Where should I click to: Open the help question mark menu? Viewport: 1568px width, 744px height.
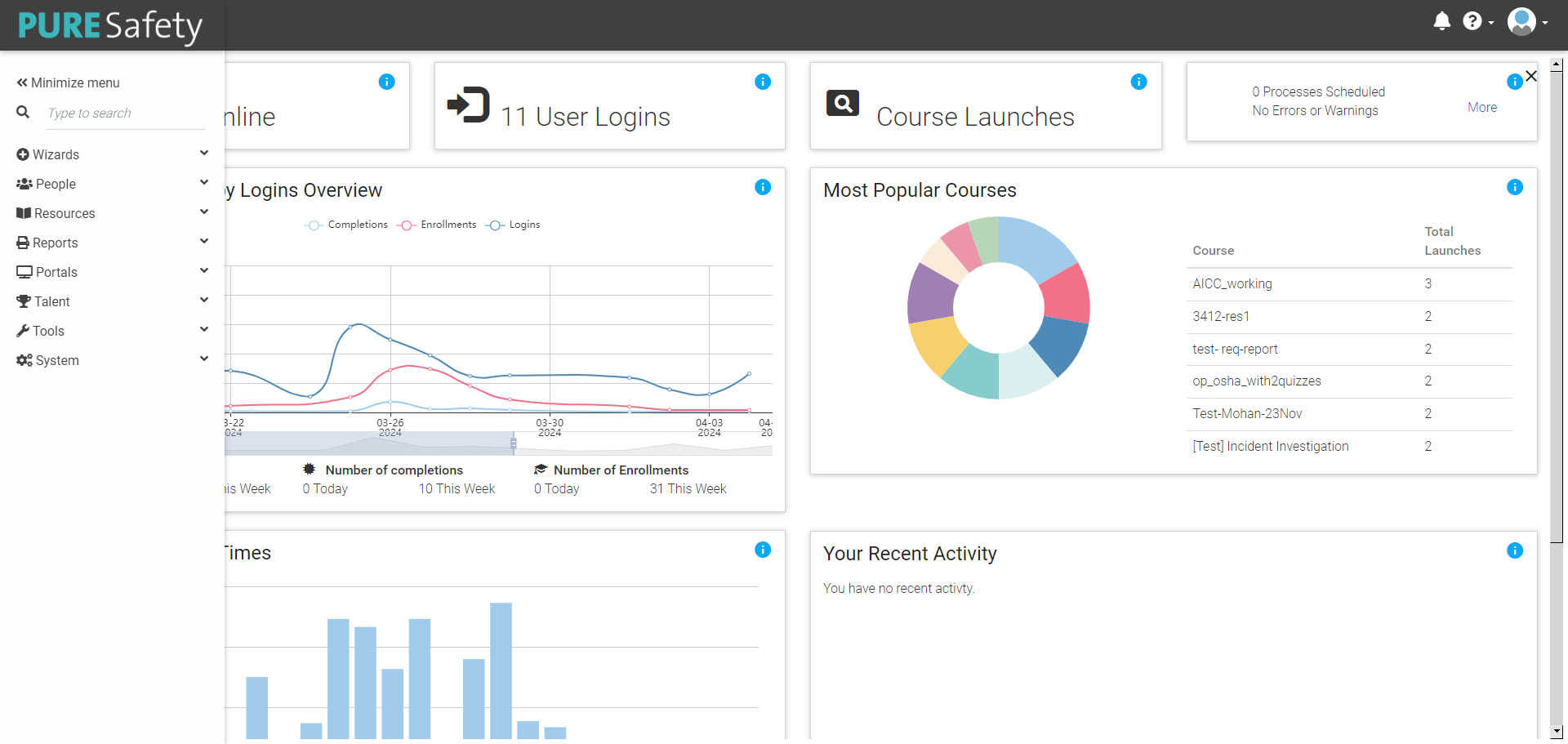point(1472,21)
